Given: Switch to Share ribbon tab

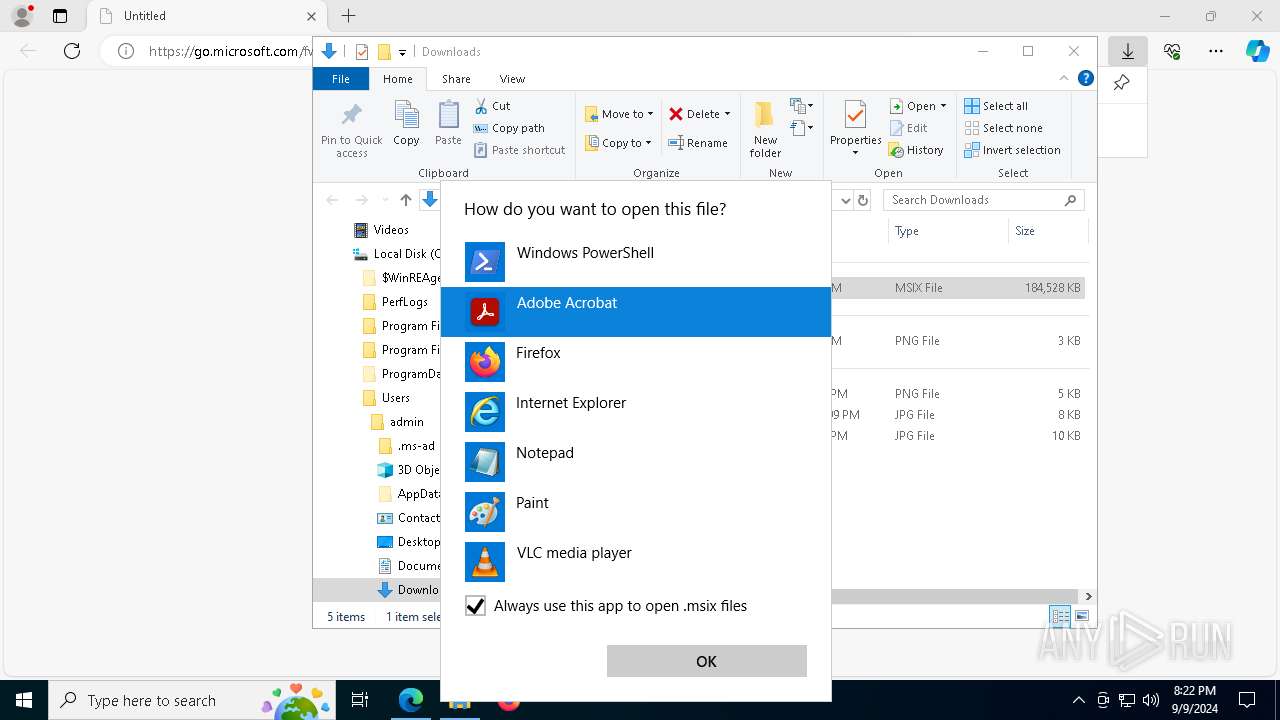Looking at the screenshot, I should 456,79.
